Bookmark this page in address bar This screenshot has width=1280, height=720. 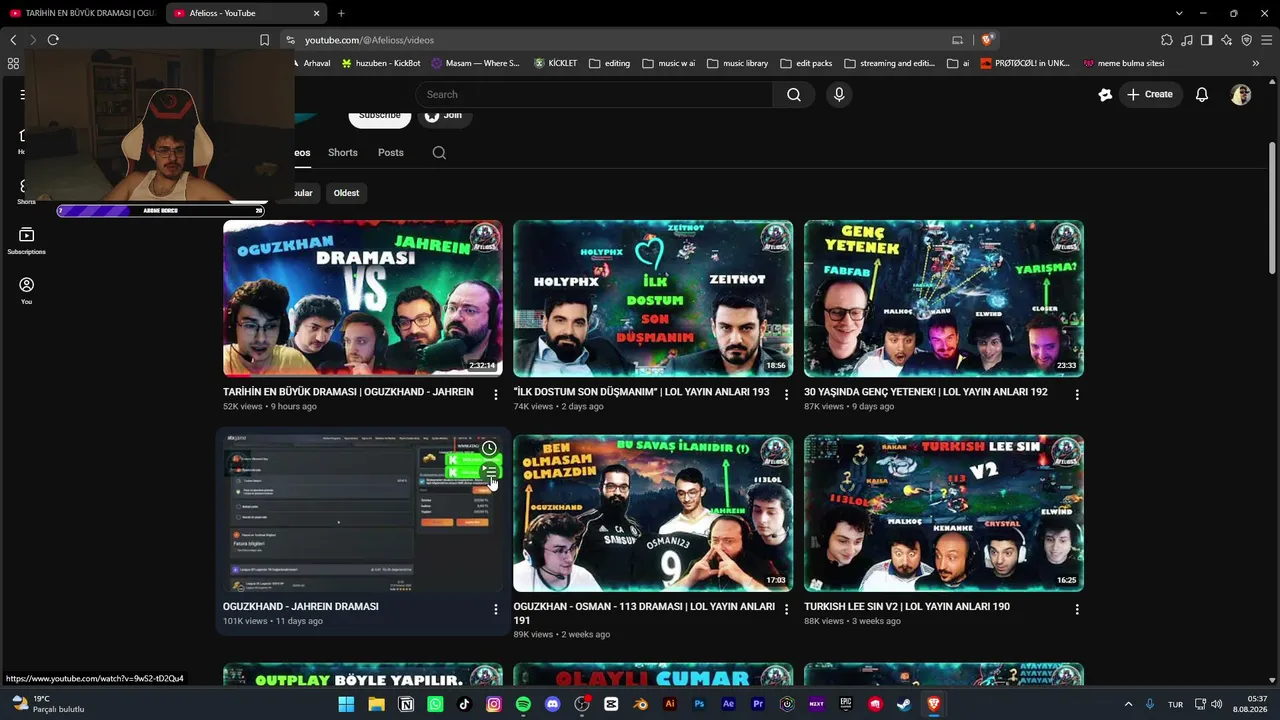pyautogui.click(x=264, y=40)
